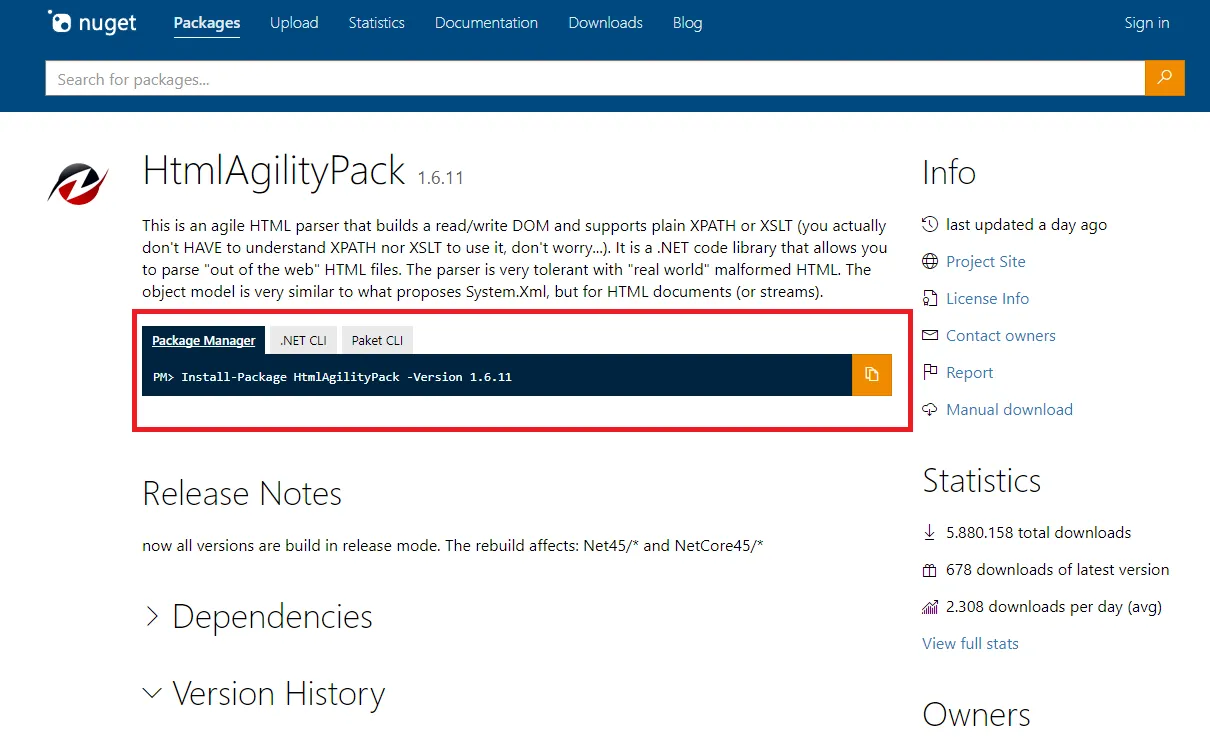Open the Upload page
The width and height of the screenshot is (1210, 737).
294,22
